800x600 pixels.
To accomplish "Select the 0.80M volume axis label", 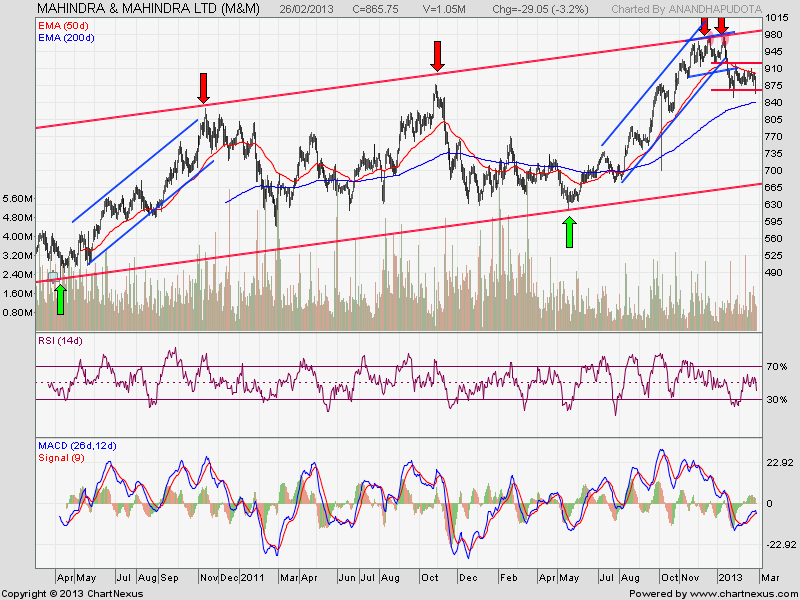I will pyautogui.click(x=18, y=312).
